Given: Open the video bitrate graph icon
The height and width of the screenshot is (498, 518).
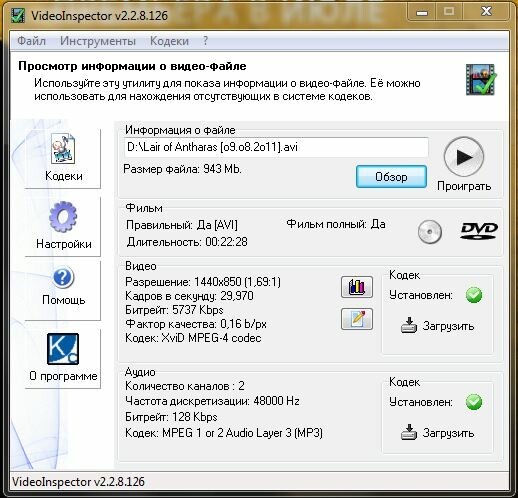Looking at the screenshot, I should [357, 287].
